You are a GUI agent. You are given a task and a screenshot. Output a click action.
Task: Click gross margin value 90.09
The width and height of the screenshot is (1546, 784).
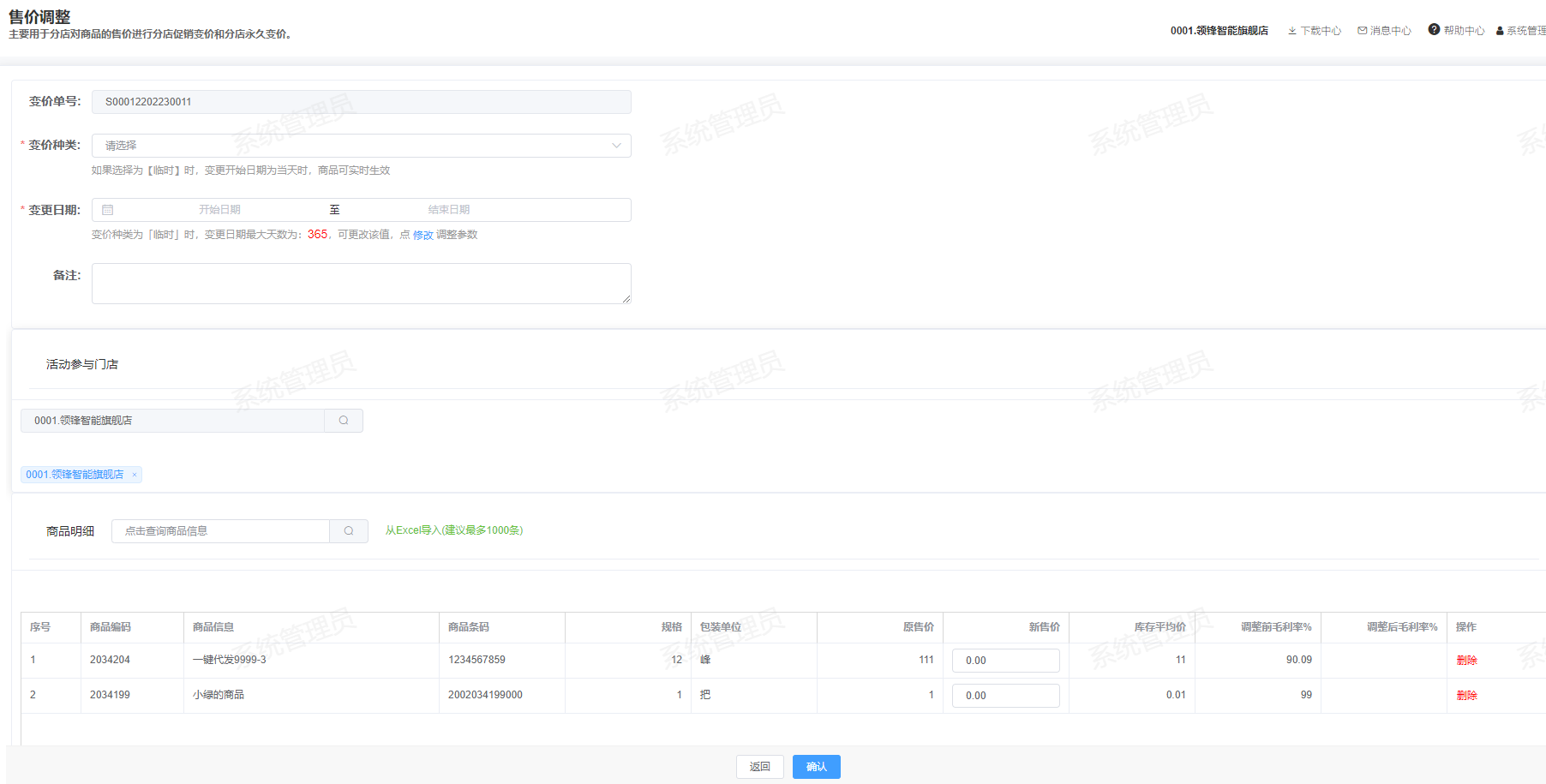(1299, 660)
